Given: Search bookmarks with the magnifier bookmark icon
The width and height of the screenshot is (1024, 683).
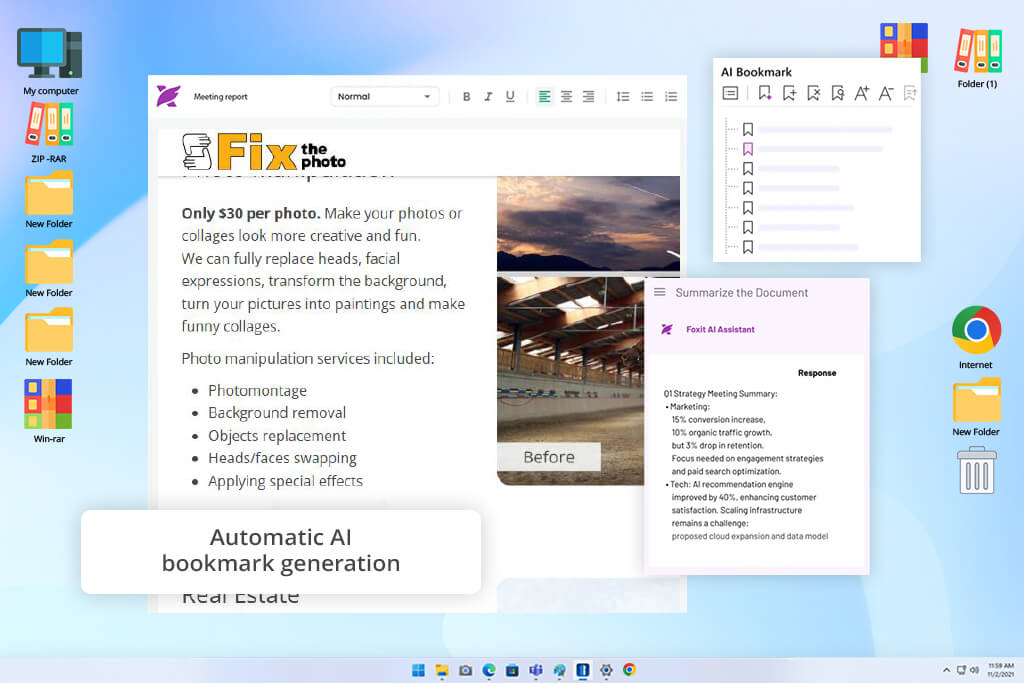Looking at the screenshot, I should coord(837,93).
